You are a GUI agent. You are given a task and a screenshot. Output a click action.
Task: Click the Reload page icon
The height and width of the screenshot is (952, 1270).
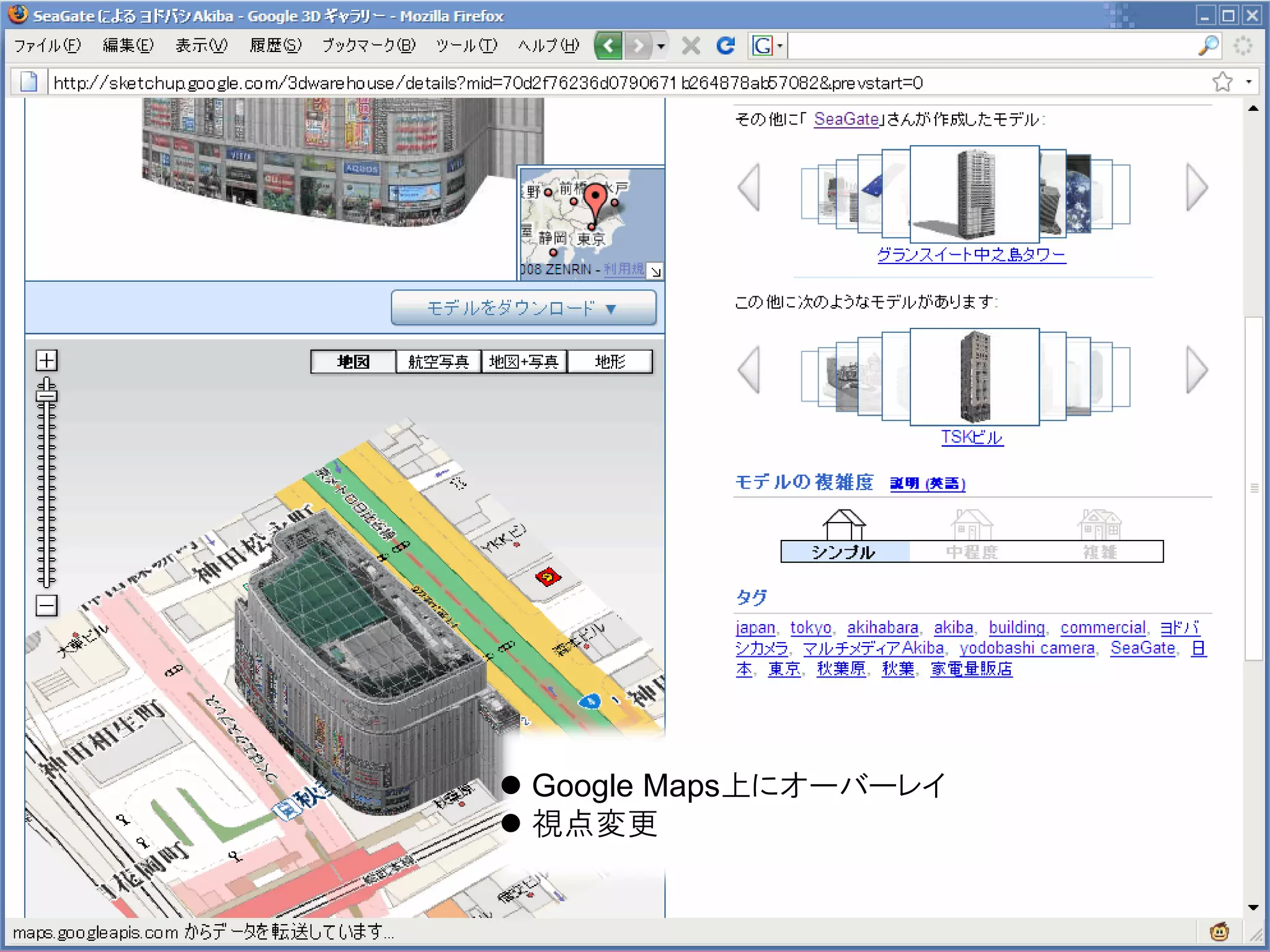(725, 46)
